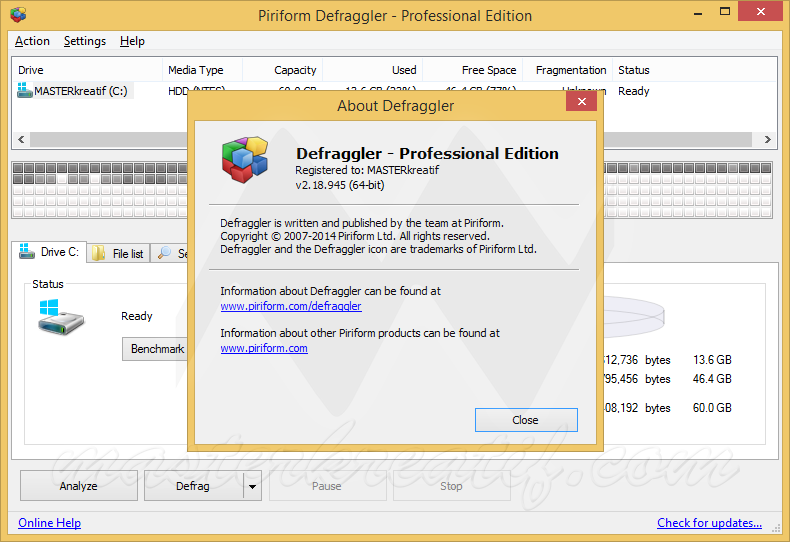Click the Check for updates link
The height and width of the screenshot is (542, 790).
(709, 523)
